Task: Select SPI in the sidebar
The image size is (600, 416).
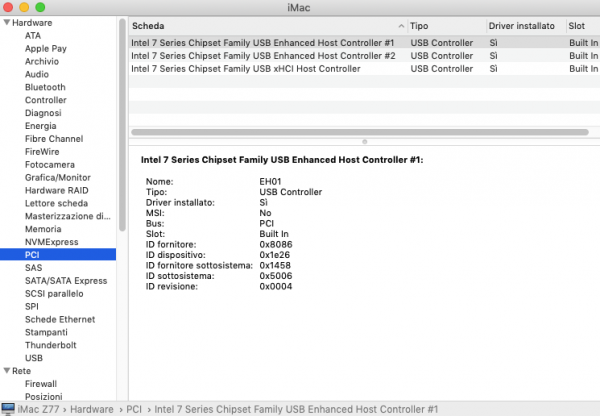Action: (x=32, y=306)
